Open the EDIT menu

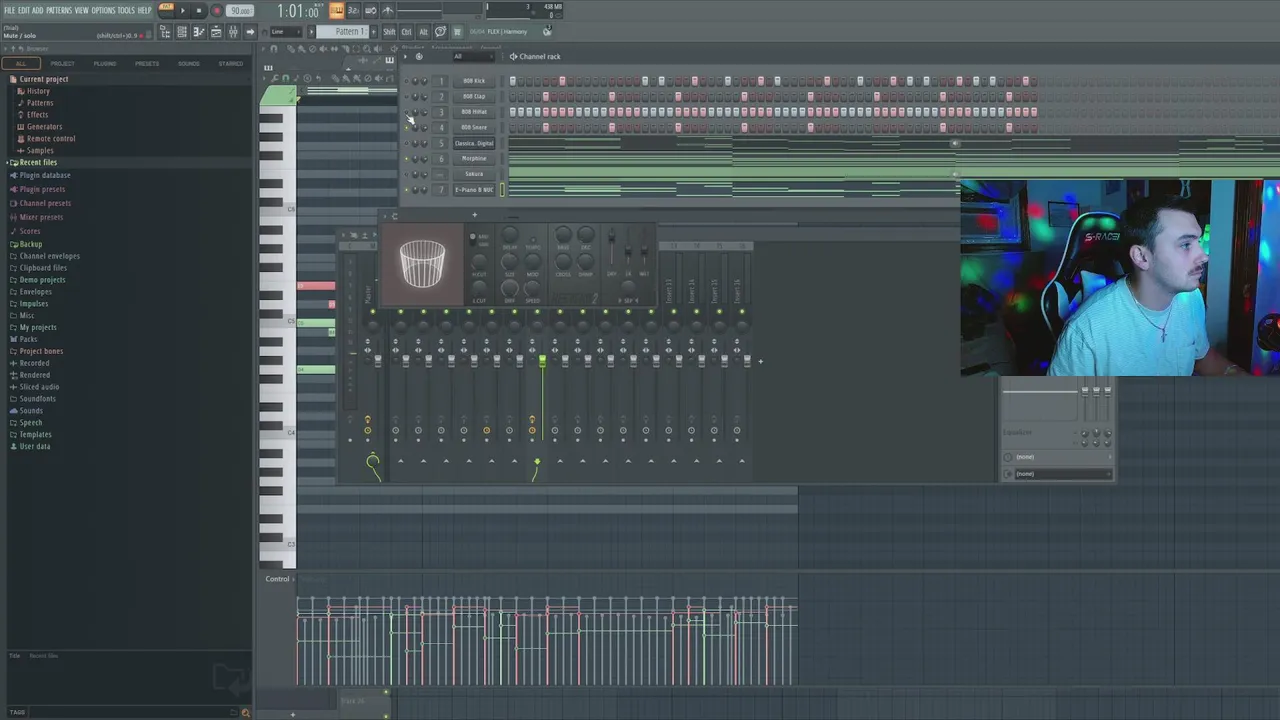click(23, 10)
